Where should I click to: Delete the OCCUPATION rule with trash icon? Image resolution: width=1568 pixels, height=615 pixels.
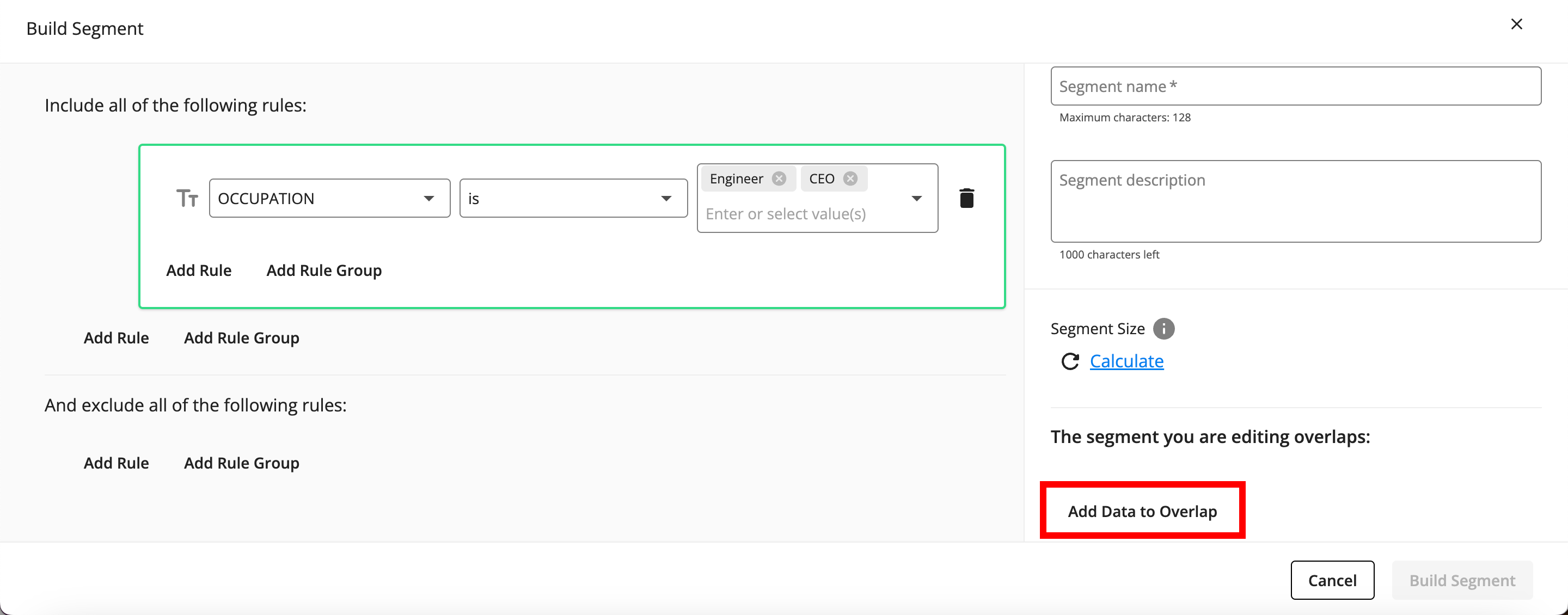[966, 198]
